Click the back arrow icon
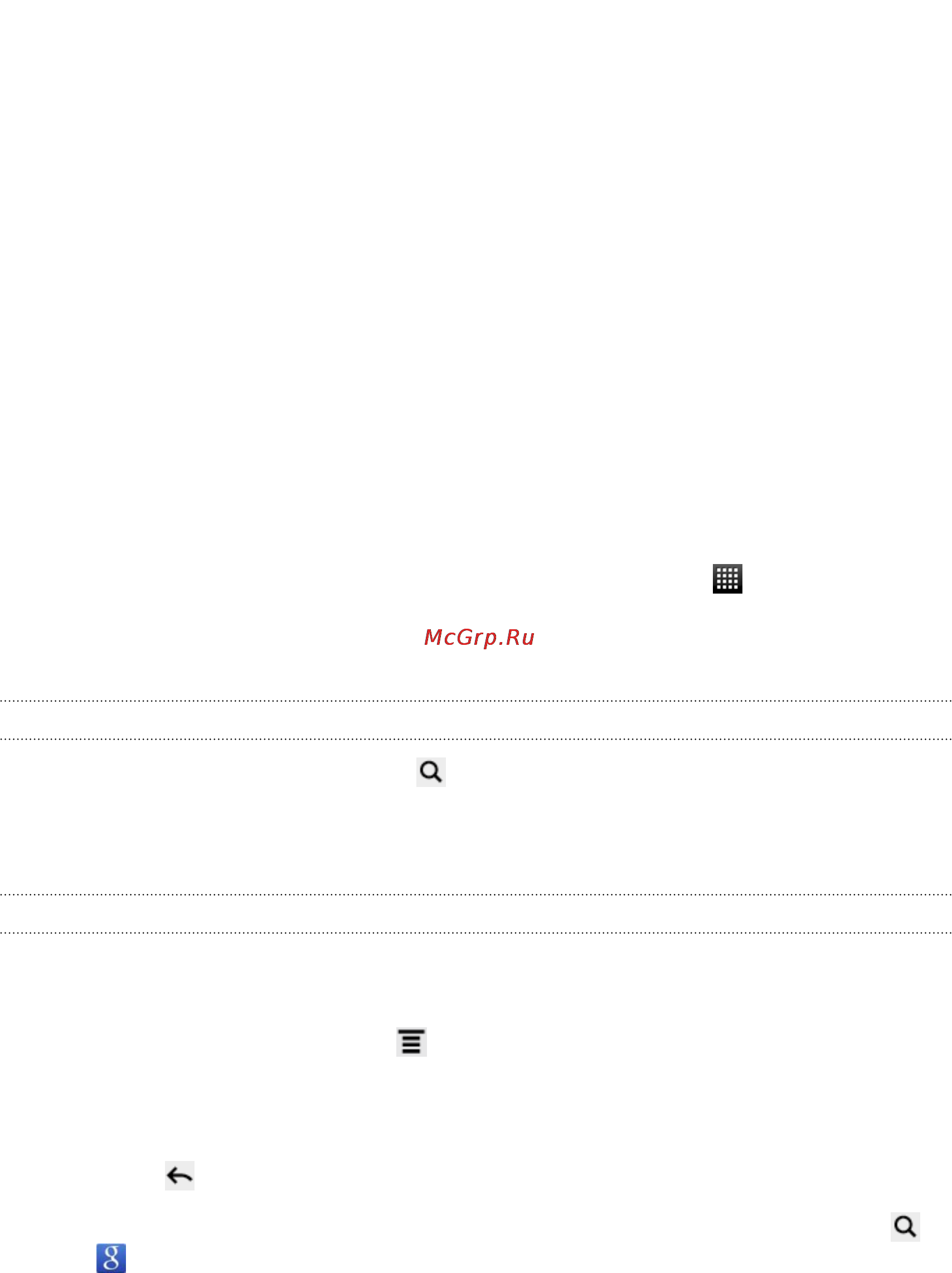The width and height of the screenshot is (952, 1273). point(179,1175)
